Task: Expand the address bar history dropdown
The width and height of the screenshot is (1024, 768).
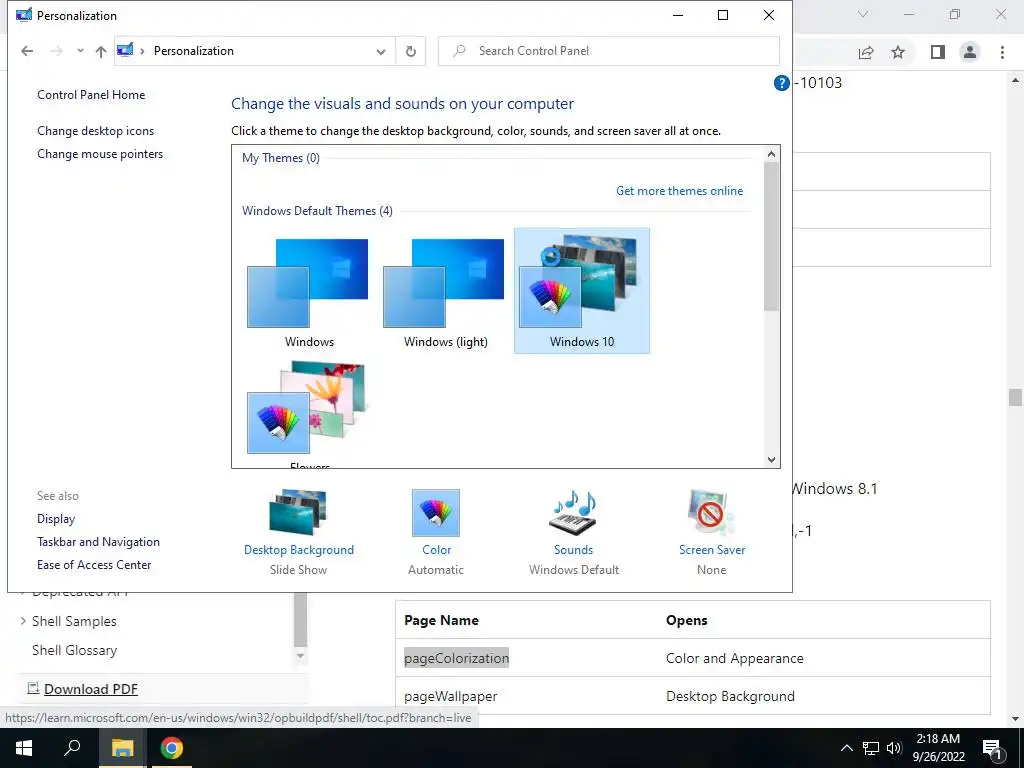Action: click(381, 51)
